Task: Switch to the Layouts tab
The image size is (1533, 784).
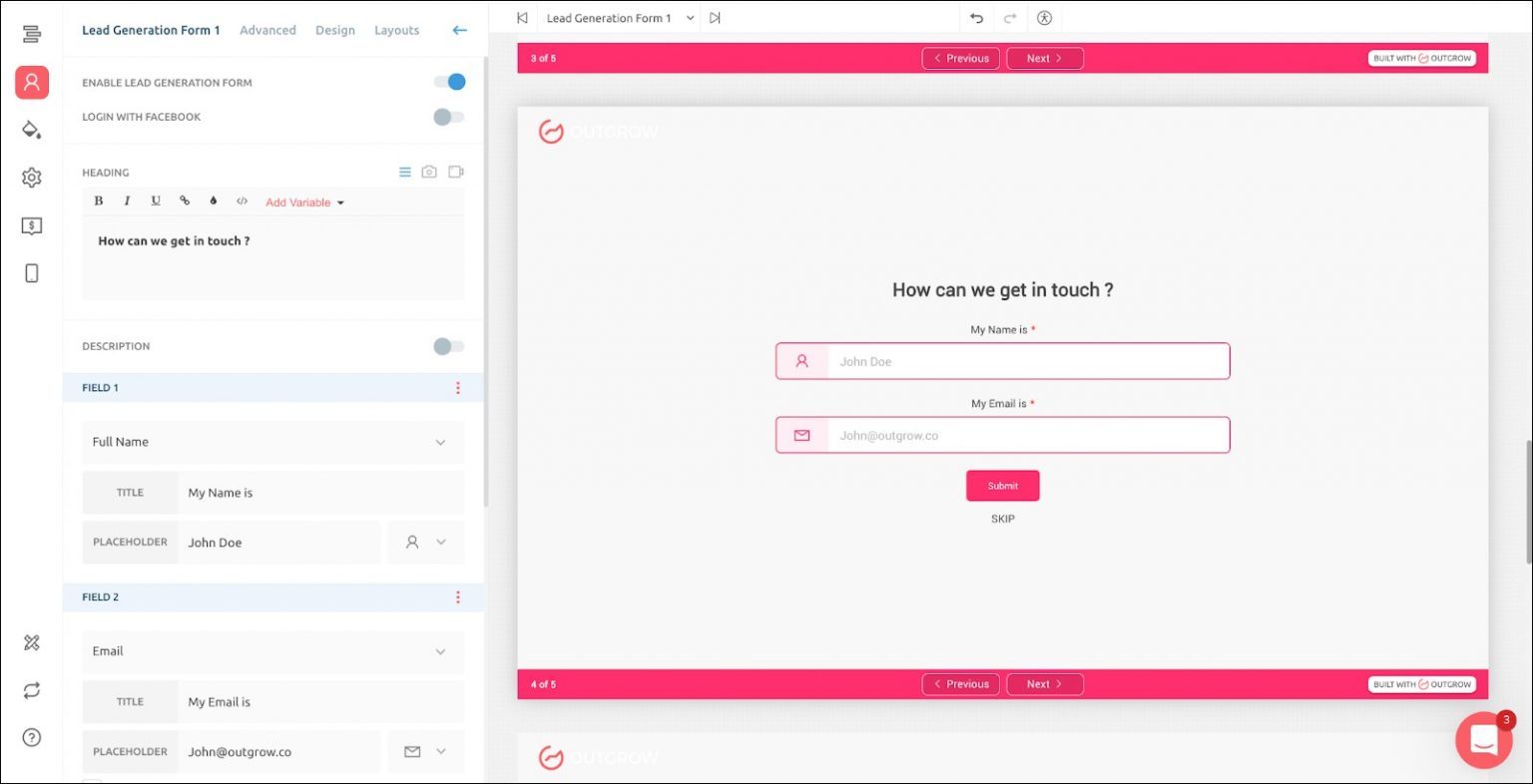Action: (x=396, y=30)
